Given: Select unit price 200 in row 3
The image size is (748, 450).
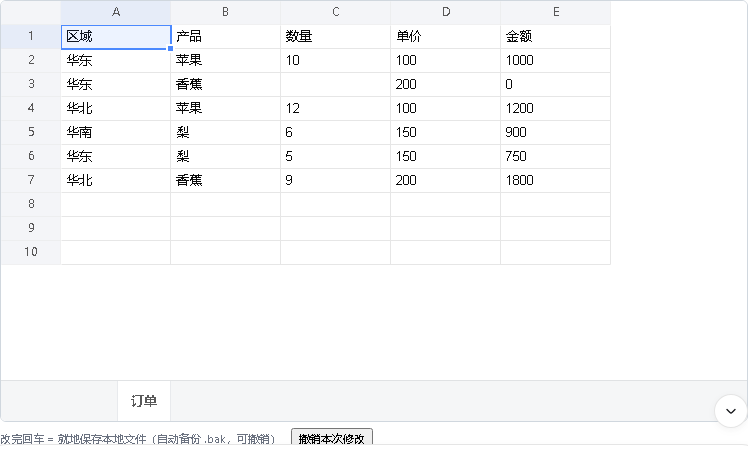Looking at the screenshot, I should 446,84.
